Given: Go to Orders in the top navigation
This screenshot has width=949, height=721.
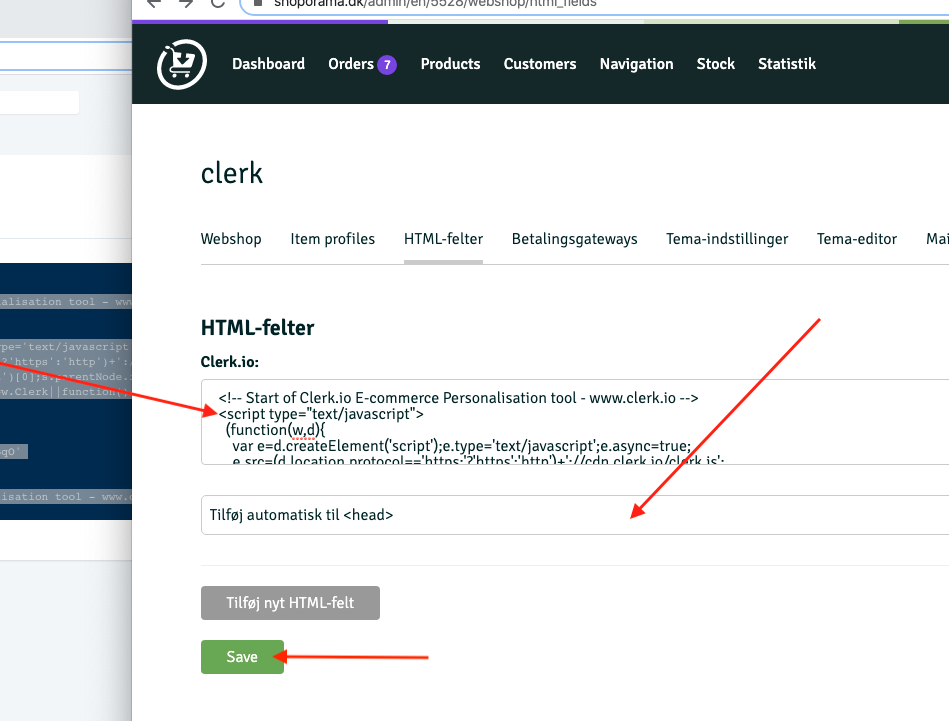Looking at the screenshot, I should [350, 64].
